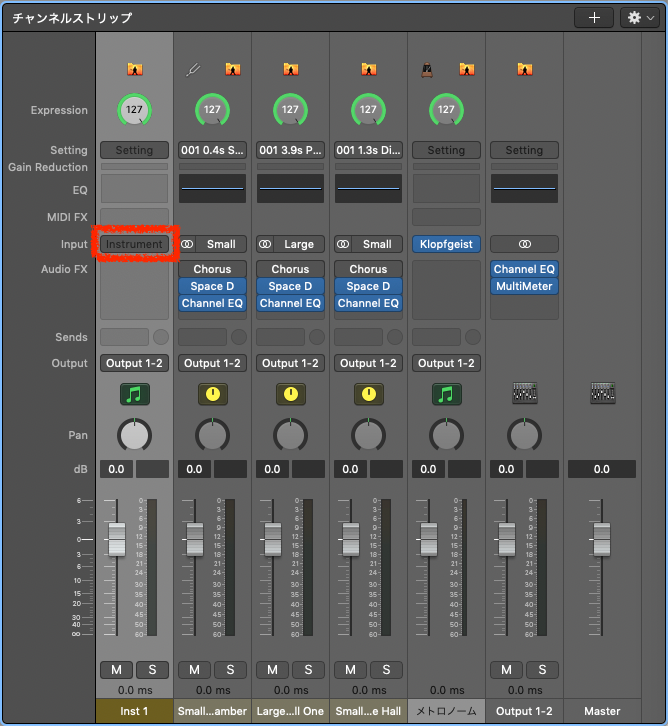Screen dimensions: 668x726
Task: Click the Master volume fader handle
Action: click(602, 539)
